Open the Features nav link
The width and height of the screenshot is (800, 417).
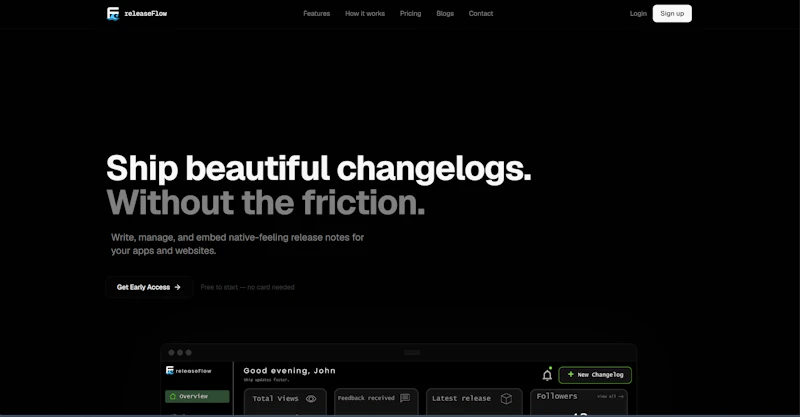coord(316,14)
